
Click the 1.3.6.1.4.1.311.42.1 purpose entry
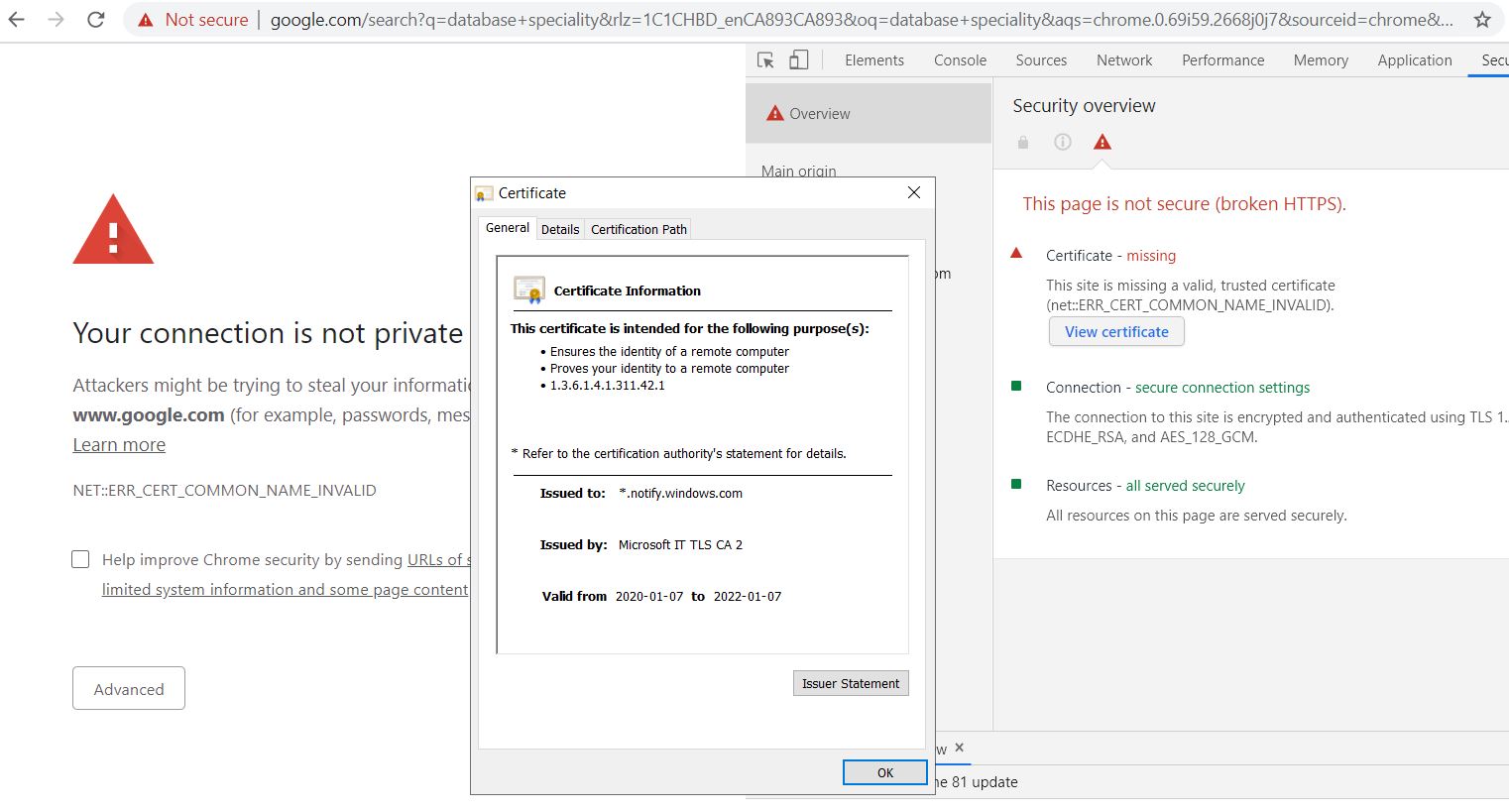point(608,385)
